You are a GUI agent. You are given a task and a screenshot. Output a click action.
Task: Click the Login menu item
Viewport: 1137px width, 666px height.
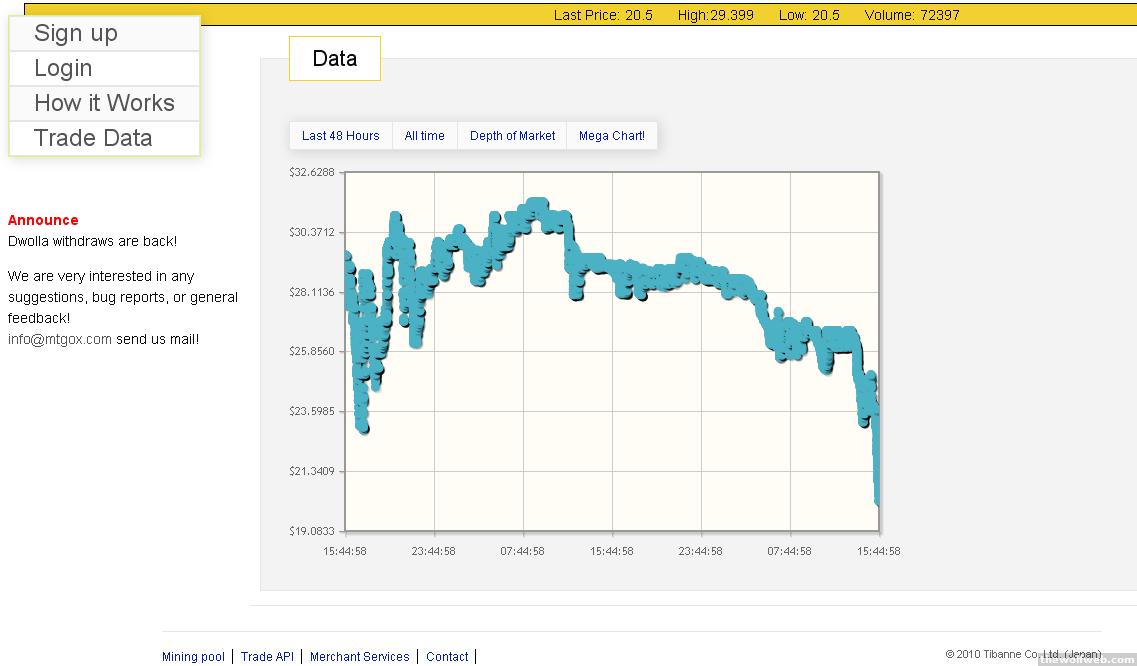(63, 68)
